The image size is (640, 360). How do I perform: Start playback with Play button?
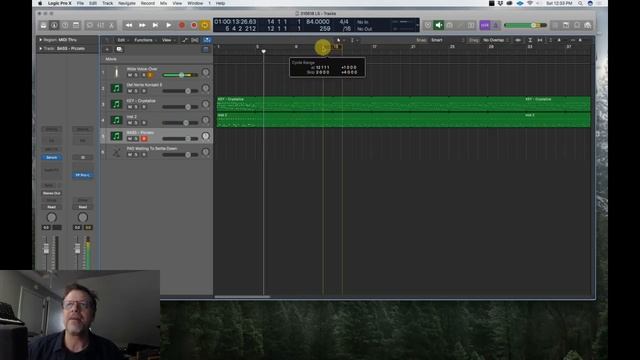[169, 25]
